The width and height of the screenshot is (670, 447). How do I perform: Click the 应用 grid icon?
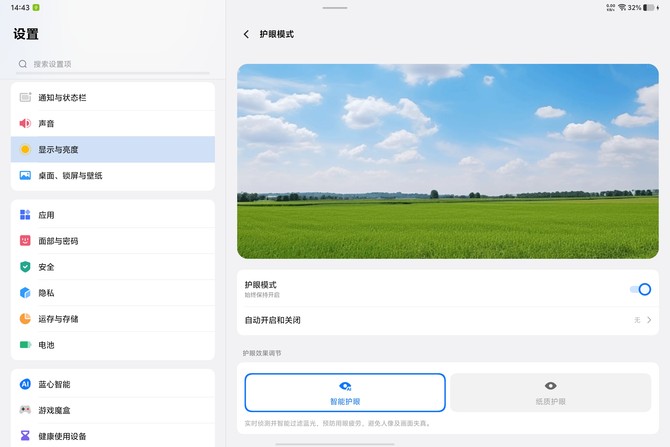pyautogui.click(x=25, y=215)
